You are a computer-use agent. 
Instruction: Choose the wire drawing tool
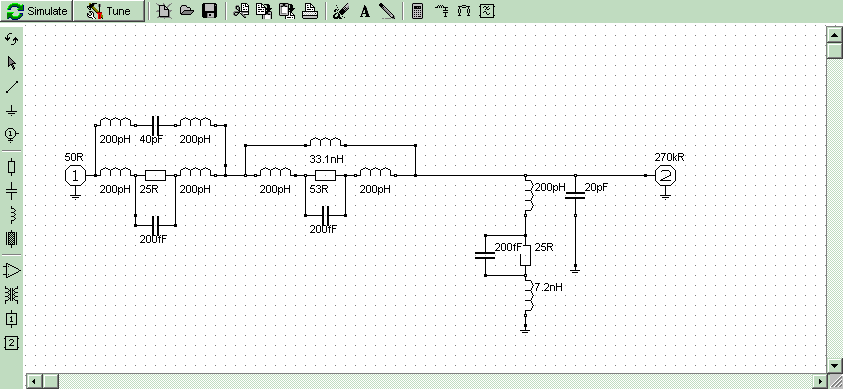(11, 87)
